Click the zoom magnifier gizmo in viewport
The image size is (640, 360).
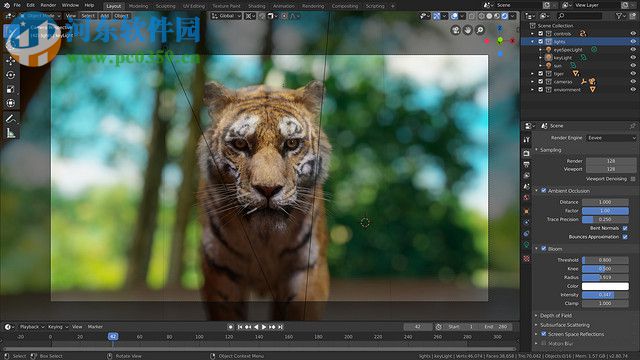point(480,30)
